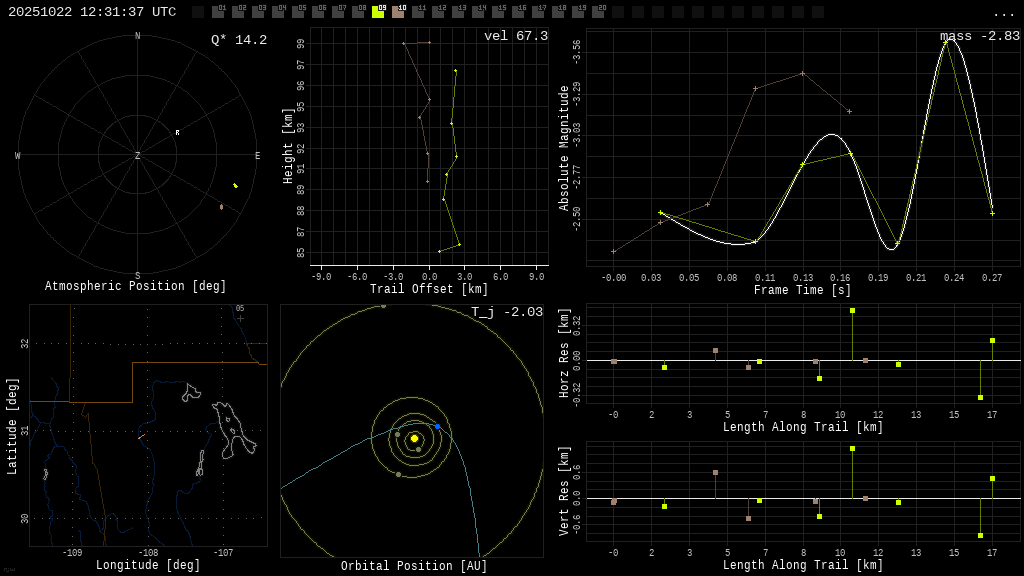Select station indicator 20 in top strip

pos(598,12)
